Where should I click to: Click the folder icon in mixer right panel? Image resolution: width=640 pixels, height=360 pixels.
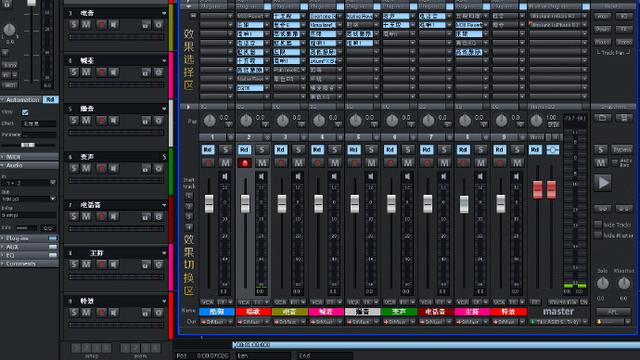point(602,118)
